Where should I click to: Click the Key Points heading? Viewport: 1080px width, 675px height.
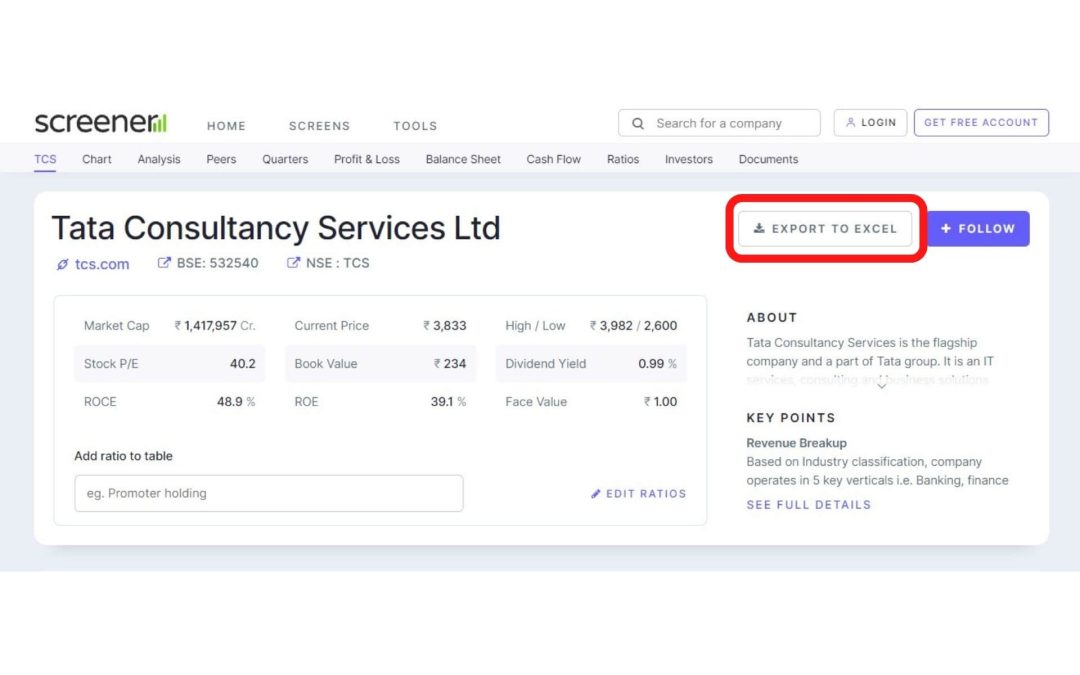pos(791,418)
